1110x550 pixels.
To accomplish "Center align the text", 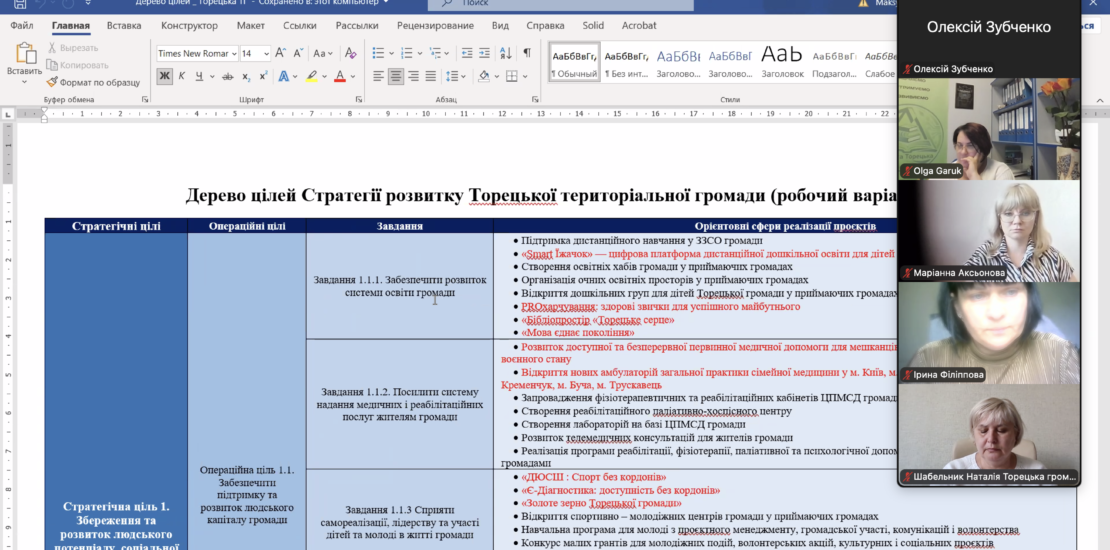I will 396,76.
